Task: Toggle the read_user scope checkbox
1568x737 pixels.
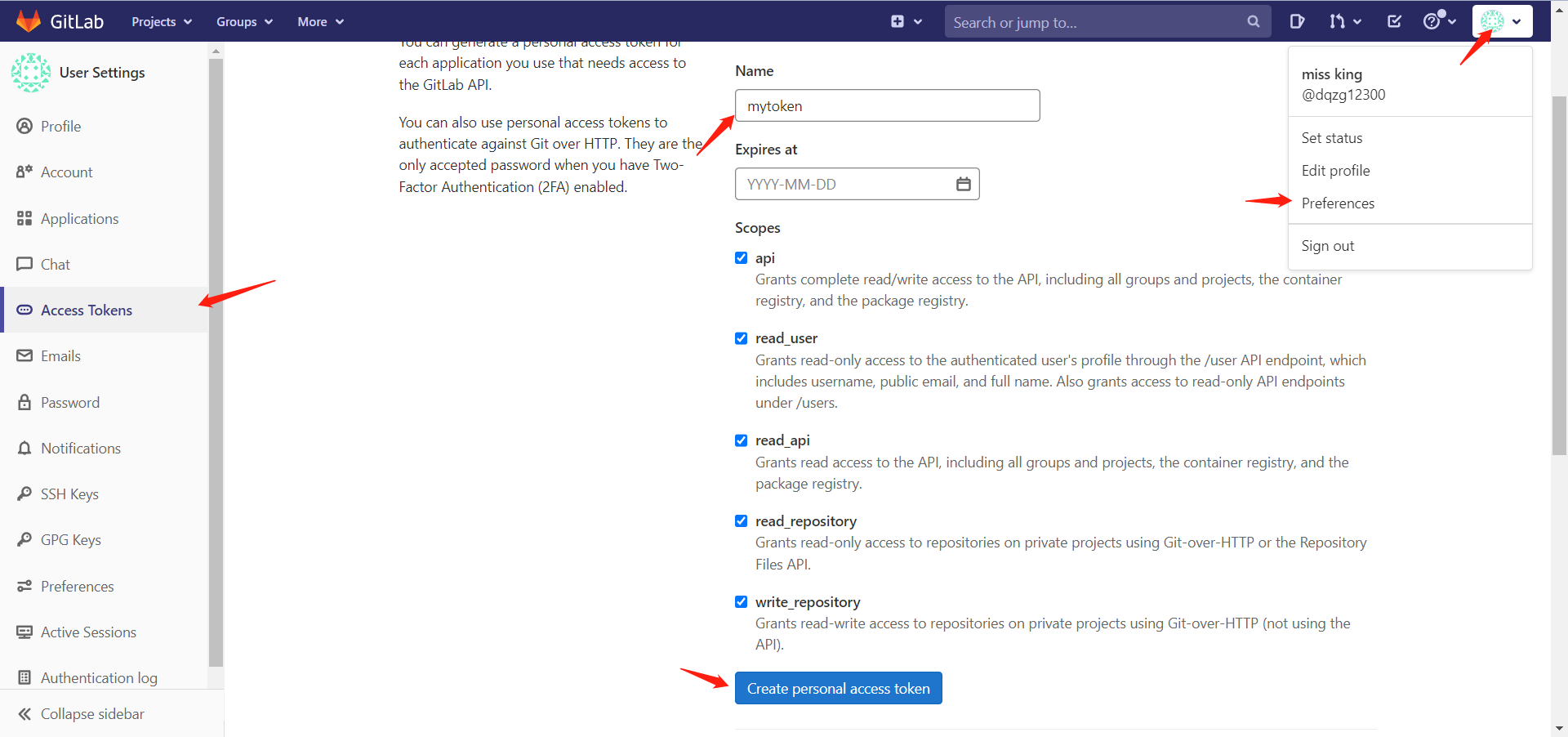Action: pyautogui.click(x=741, y=338)
